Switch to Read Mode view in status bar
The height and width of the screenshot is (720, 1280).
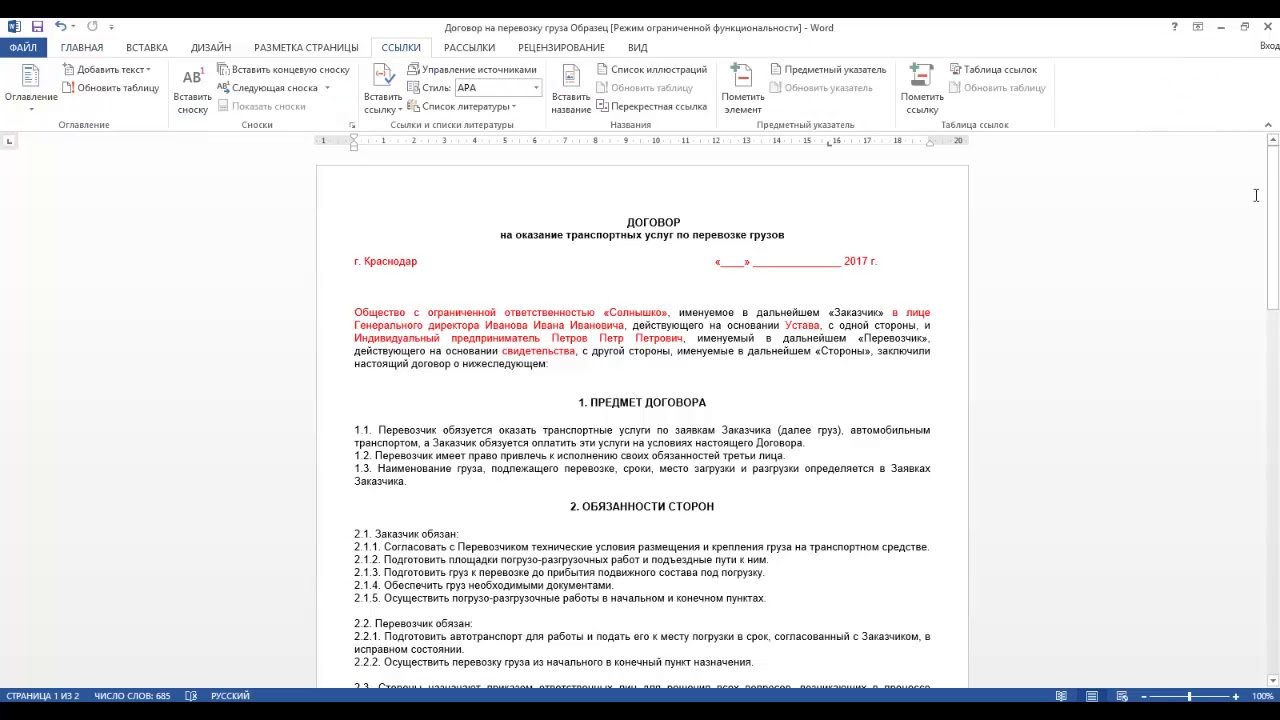(x=1063, y=696)
